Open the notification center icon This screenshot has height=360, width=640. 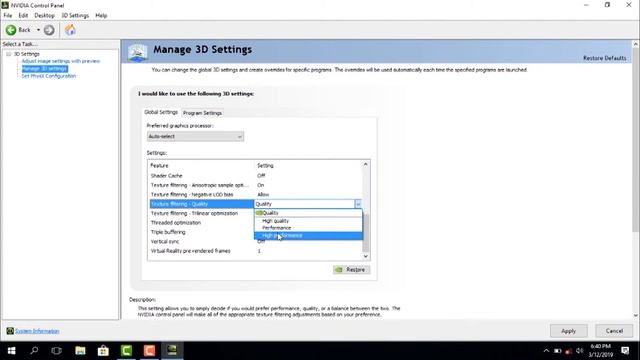625,351
